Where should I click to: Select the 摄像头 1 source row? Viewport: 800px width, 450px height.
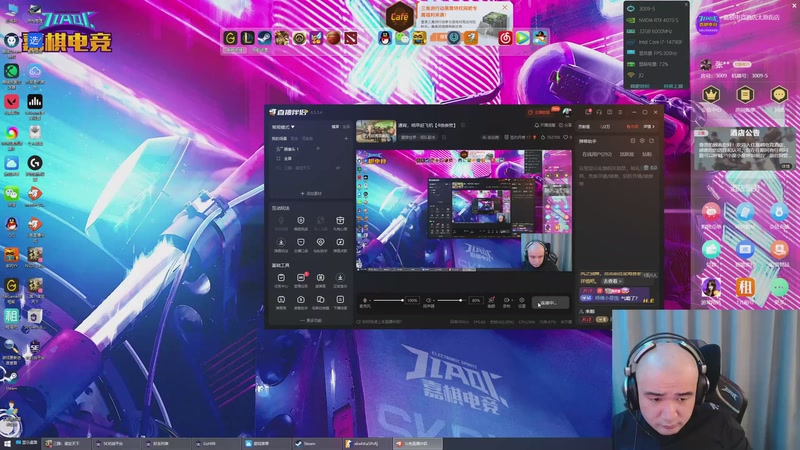point(310,149)
